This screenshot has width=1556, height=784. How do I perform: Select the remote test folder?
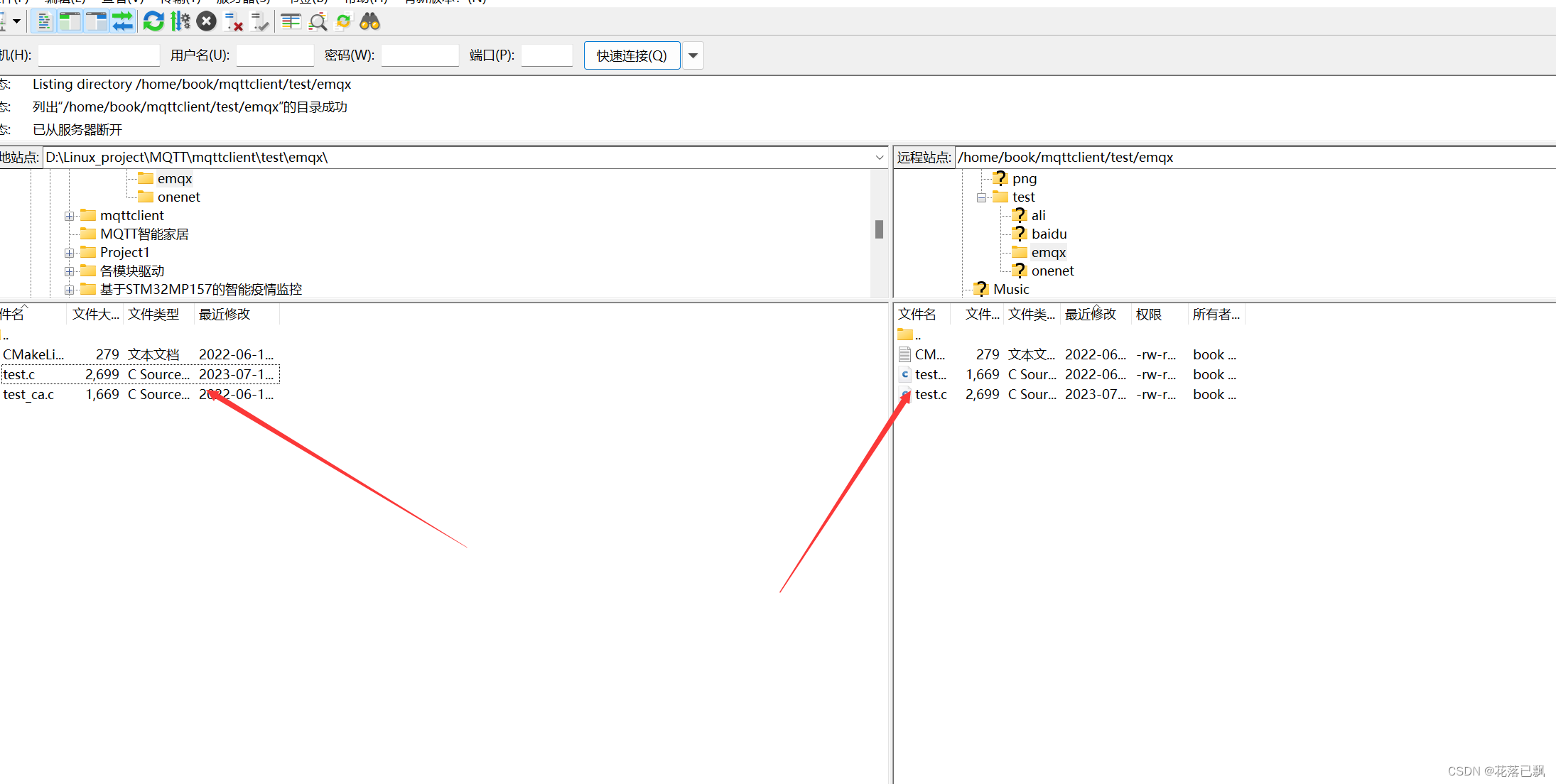tap(1024, 197)
